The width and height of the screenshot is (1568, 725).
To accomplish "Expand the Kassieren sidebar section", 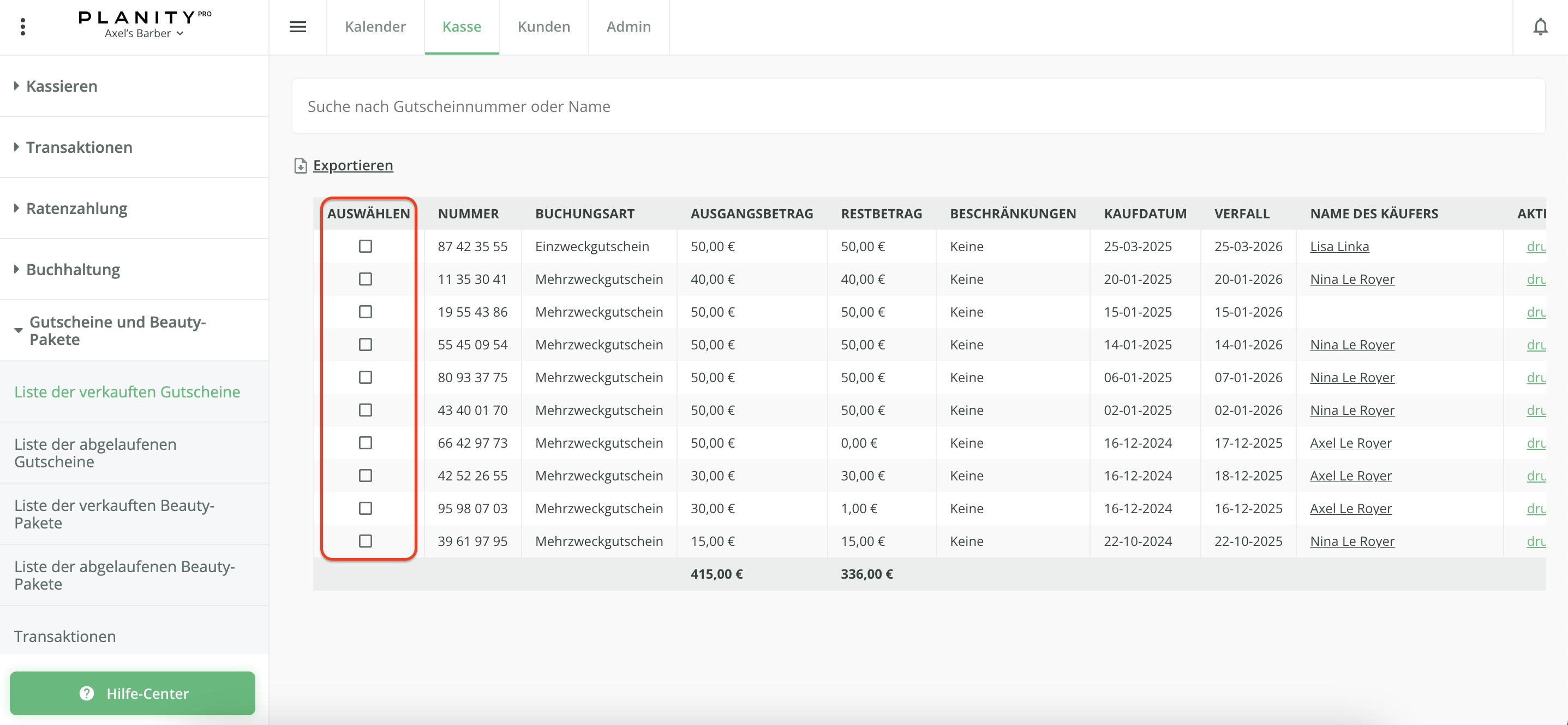I will [62, 86].
